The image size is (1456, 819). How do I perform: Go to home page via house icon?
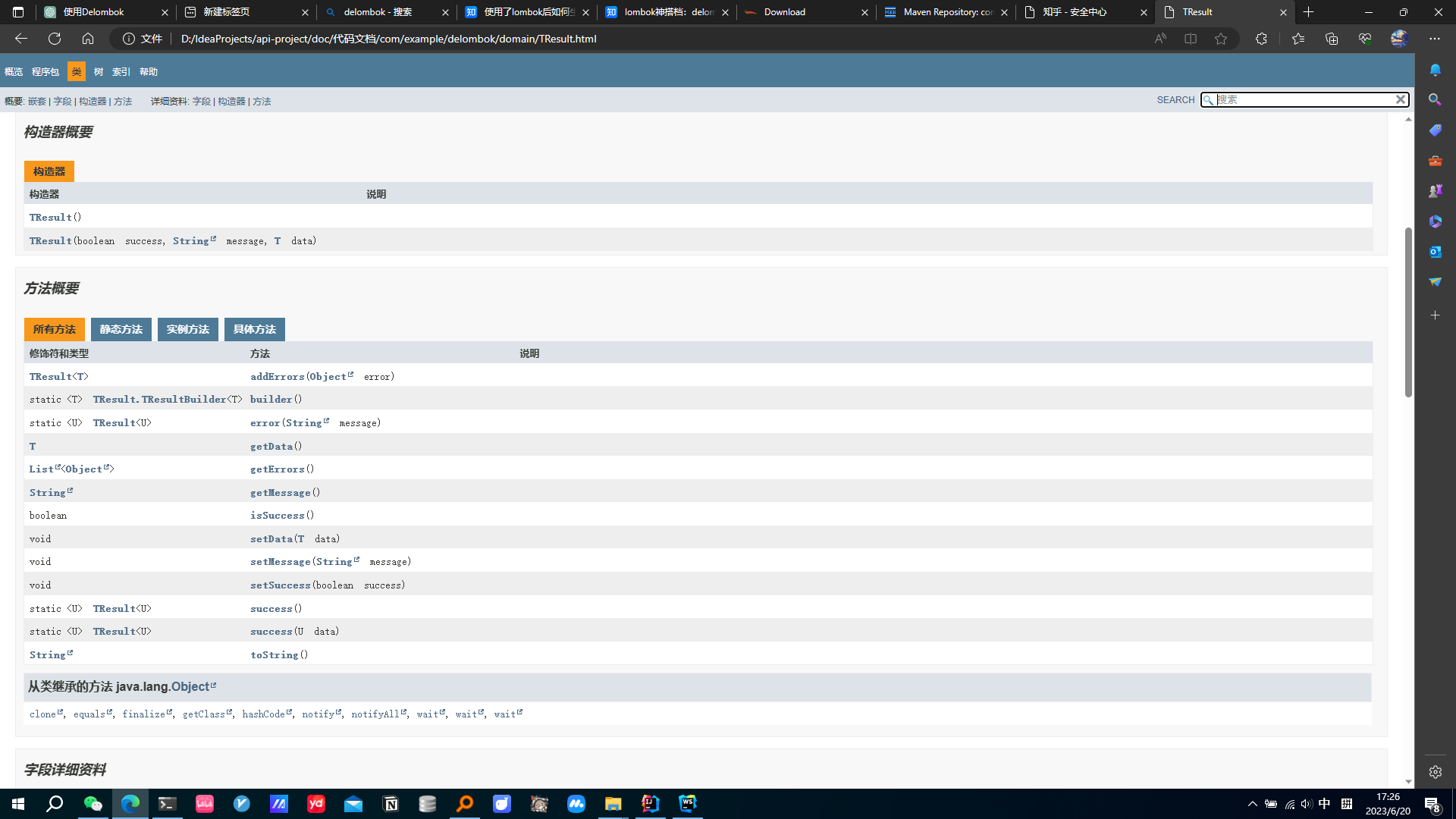pos(88,39)
